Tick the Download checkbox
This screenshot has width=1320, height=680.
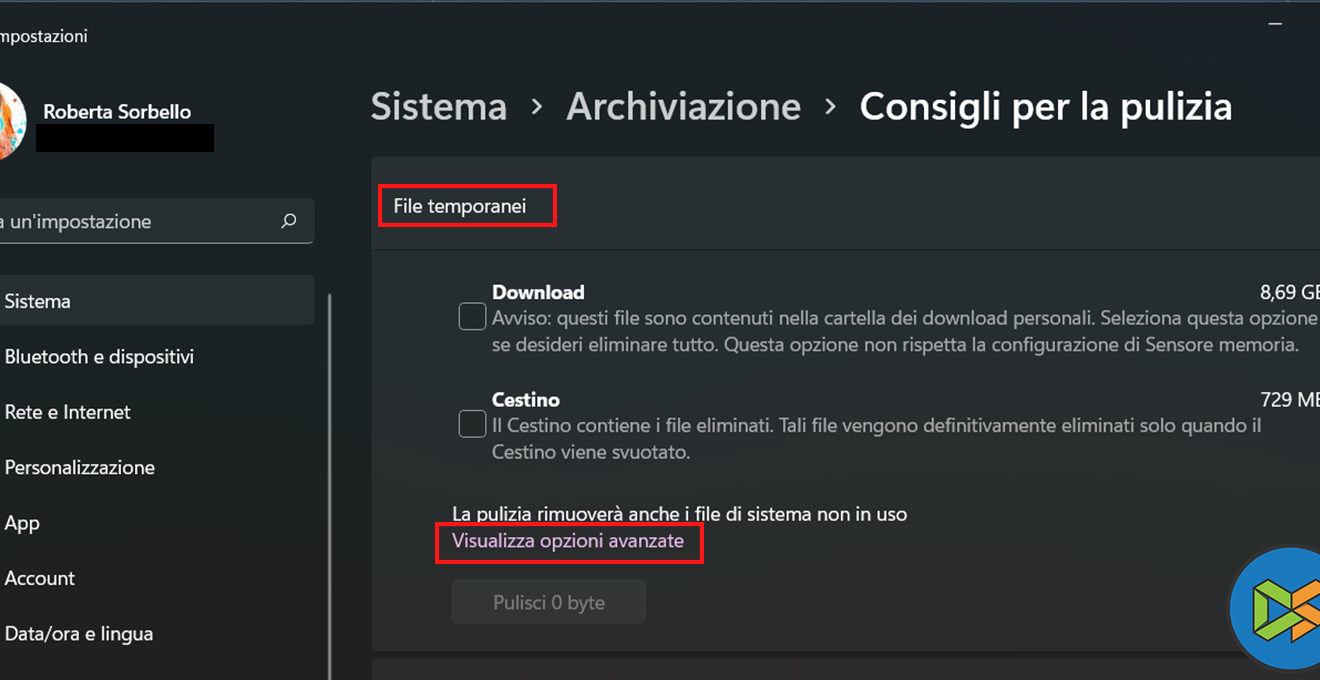click(x=472, y=317)
